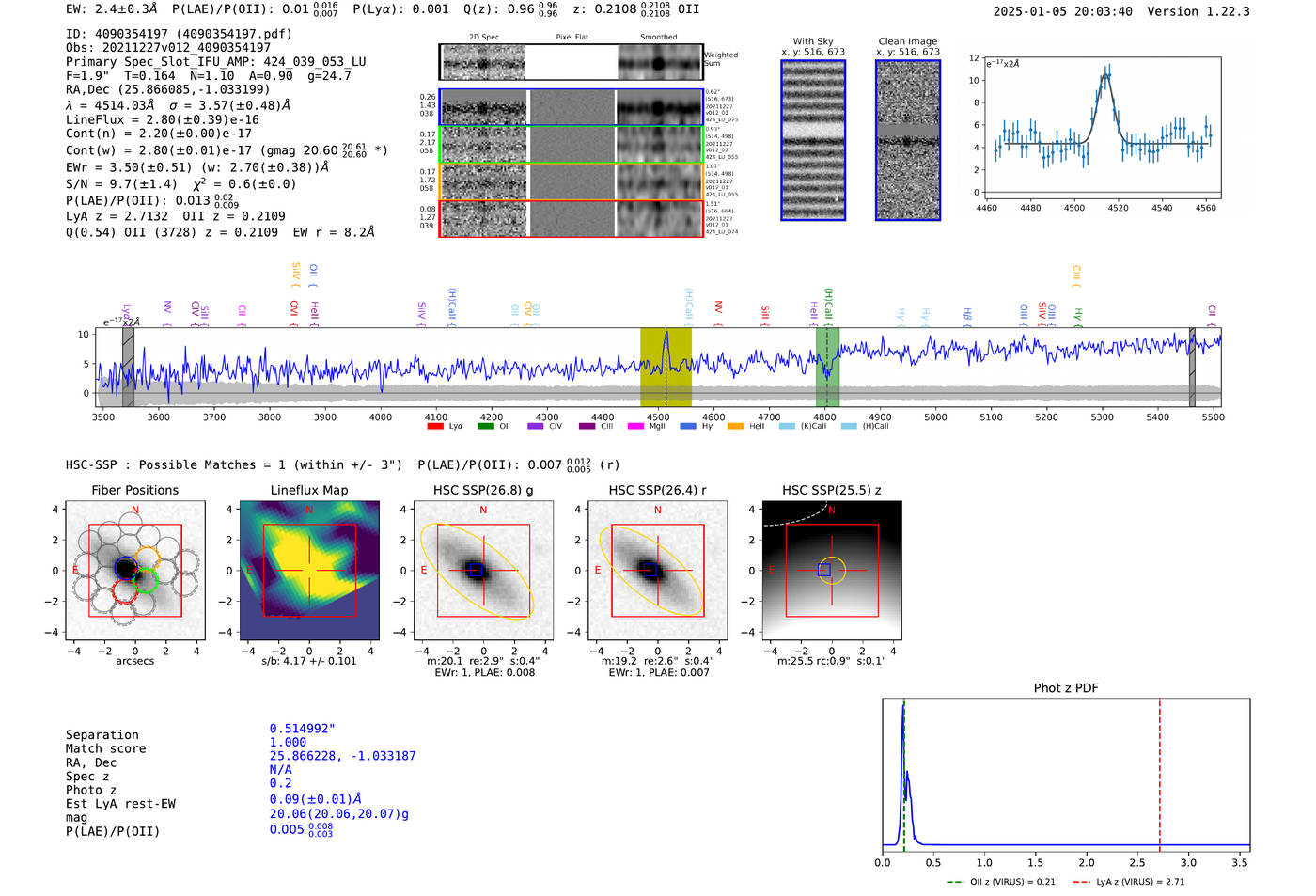Select the HSC SSP(26.4) r image

tap(657, 571)
